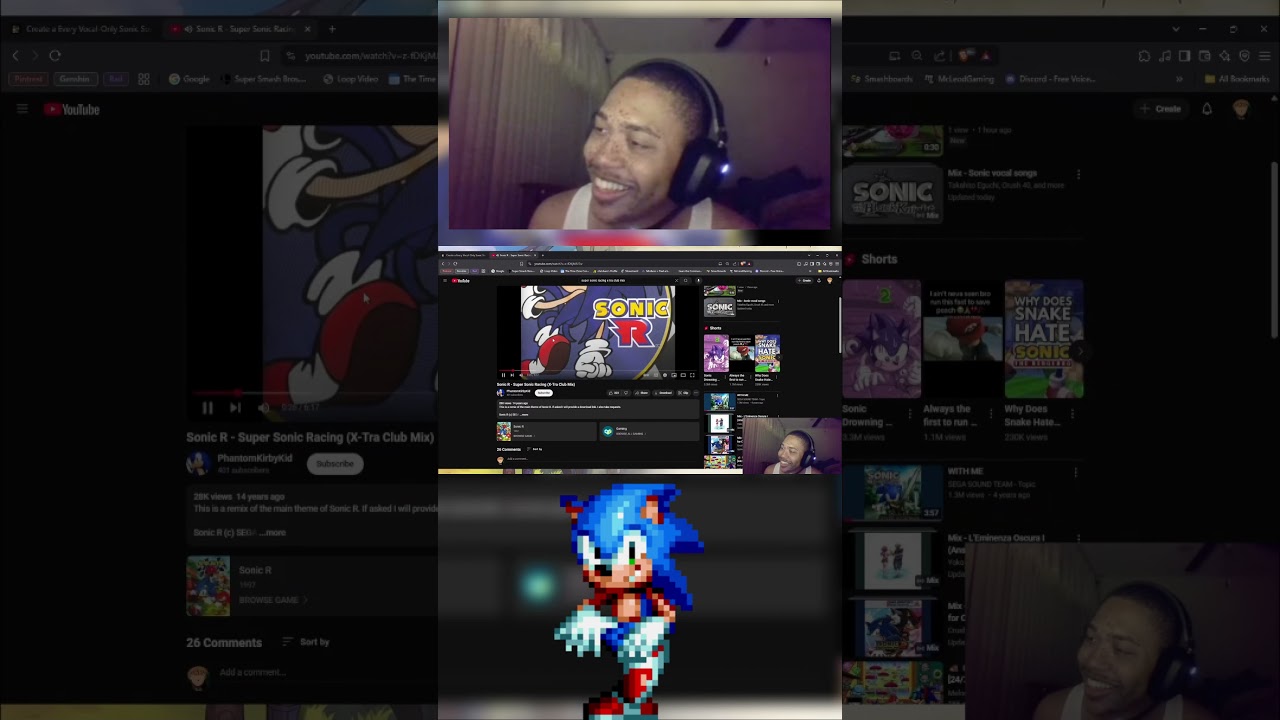
Task: Open the Sort by comments dropdown
Action: click(x=305, y=642)
